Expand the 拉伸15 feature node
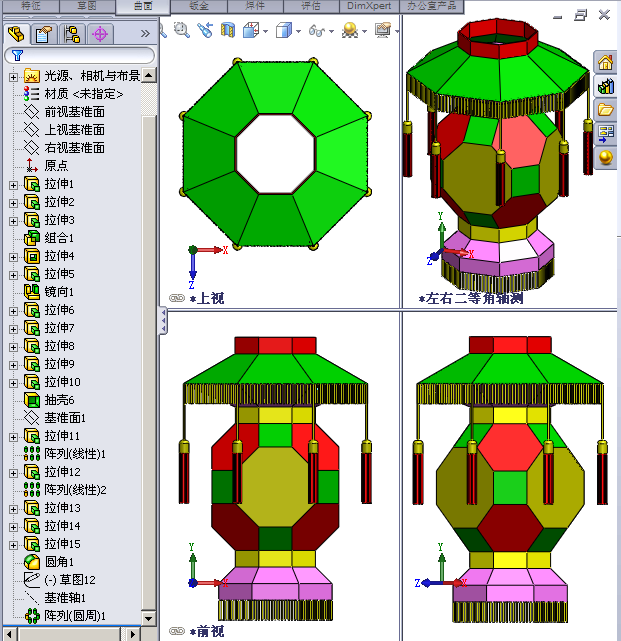This screenshot has width=621, height=641. click(x=13, y=545)
